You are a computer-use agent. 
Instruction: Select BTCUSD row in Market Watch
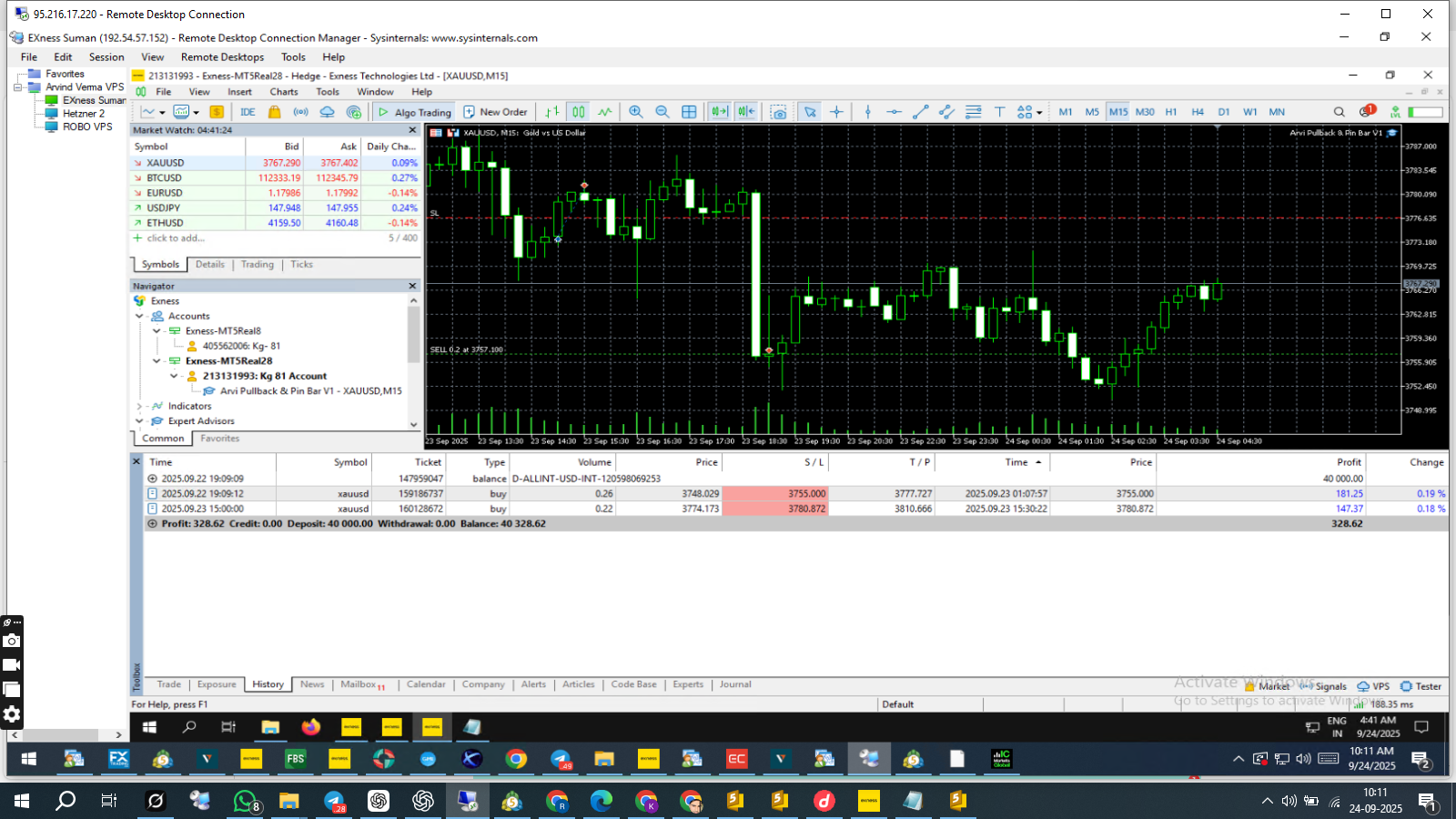point(275,178)
